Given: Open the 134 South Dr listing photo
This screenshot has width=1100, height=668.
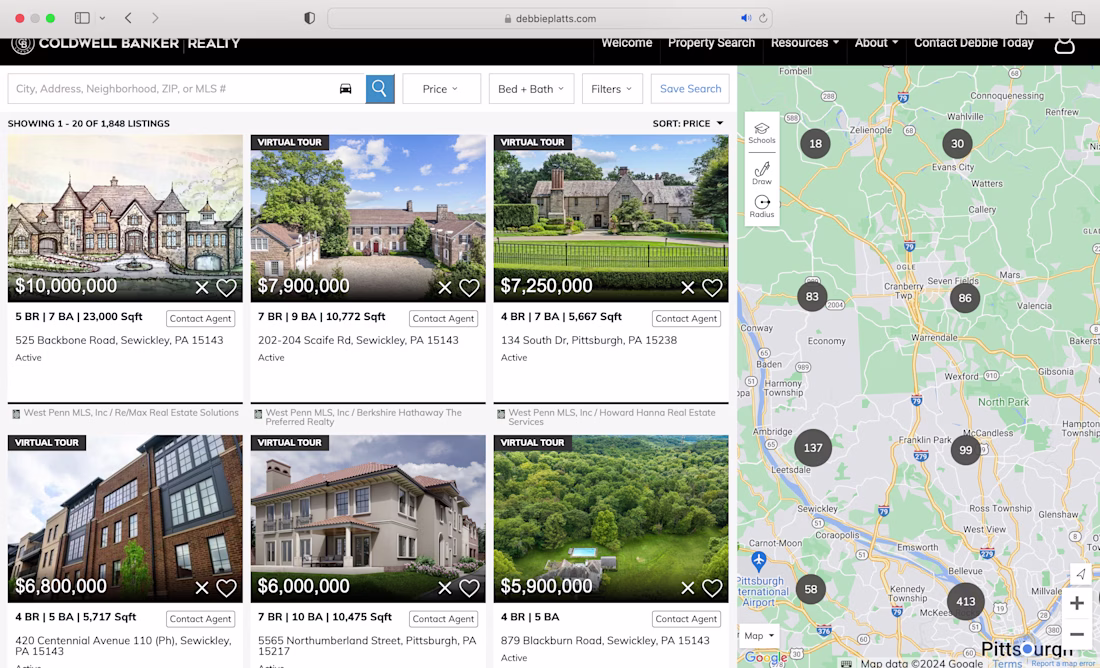Looking at the screenshot, I should [611, 218].
